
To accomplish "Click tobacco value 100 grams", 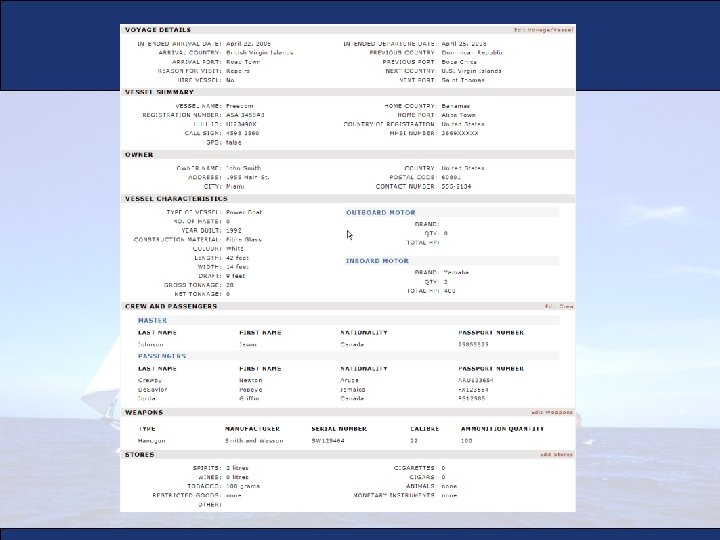I will click(243, 486).
